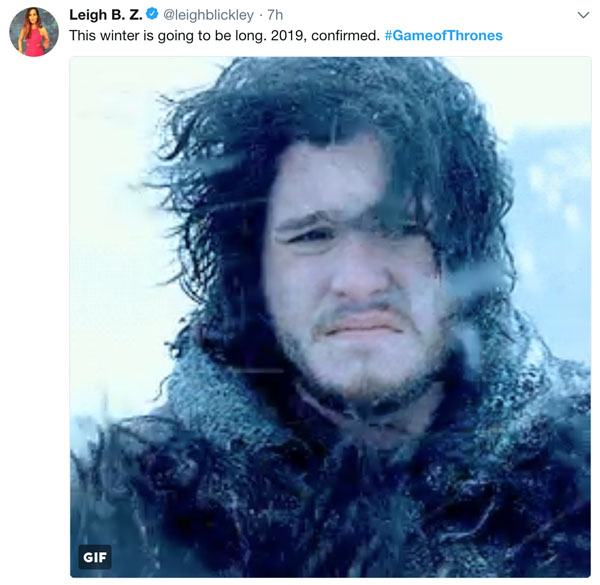The height and width of the screenshot is (585, 600).
Task: Open the tweet's more-actions down arrow
Action: pos(584,15)
